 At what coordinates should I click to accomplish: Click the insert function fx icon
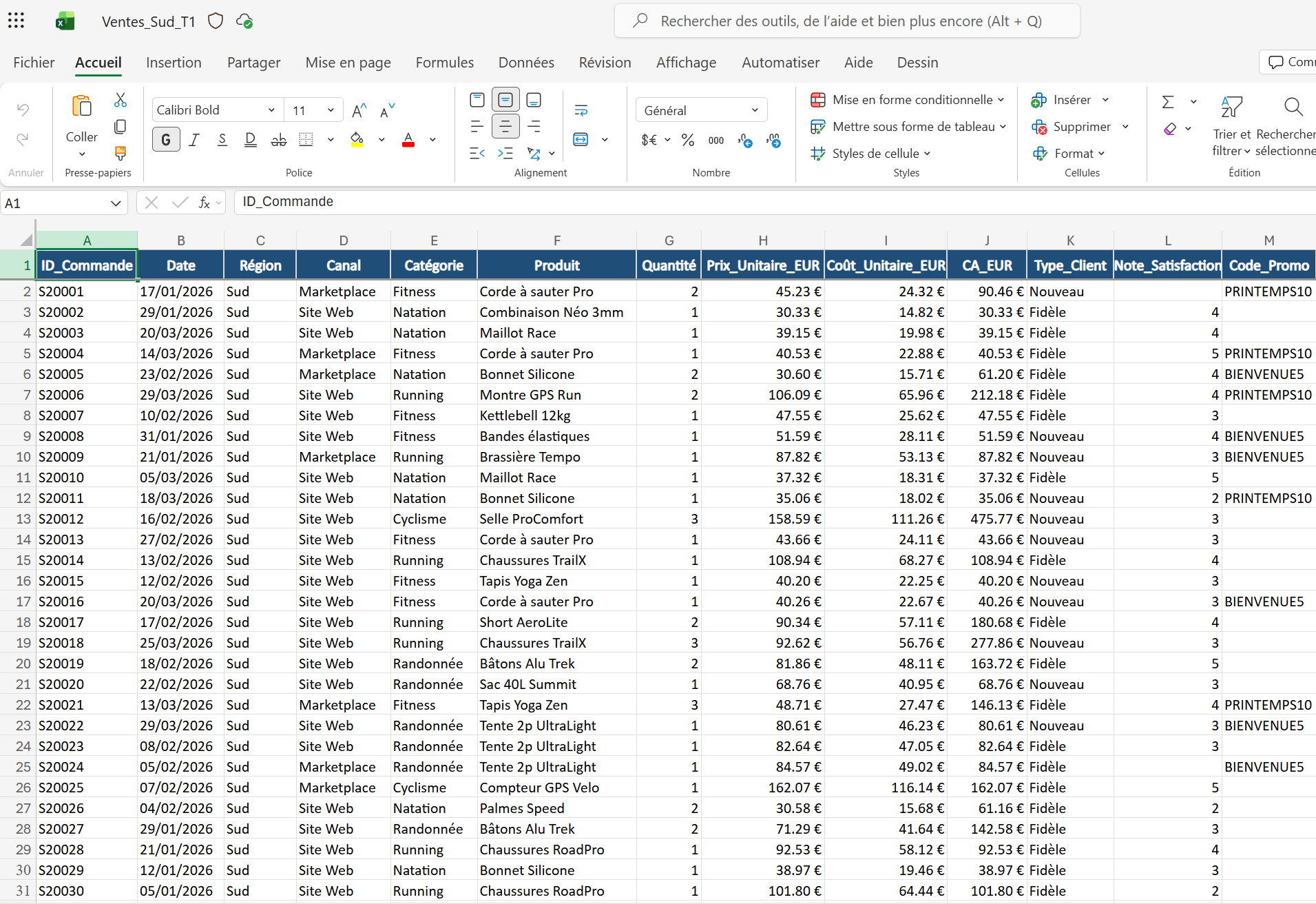[x=205, y=203]
